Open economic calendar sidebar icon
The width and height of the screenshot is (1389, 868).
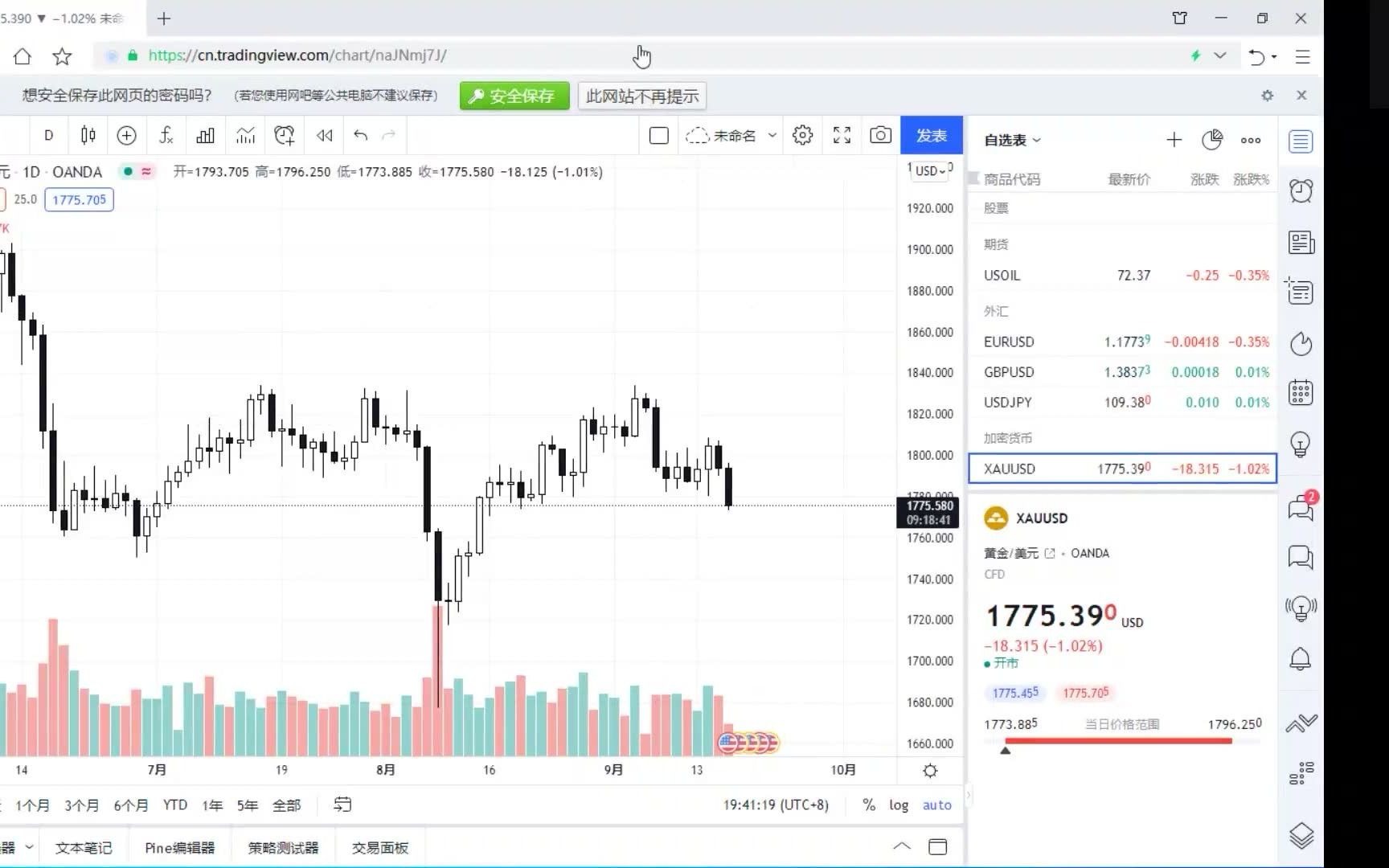click(x=1301, y=392)
